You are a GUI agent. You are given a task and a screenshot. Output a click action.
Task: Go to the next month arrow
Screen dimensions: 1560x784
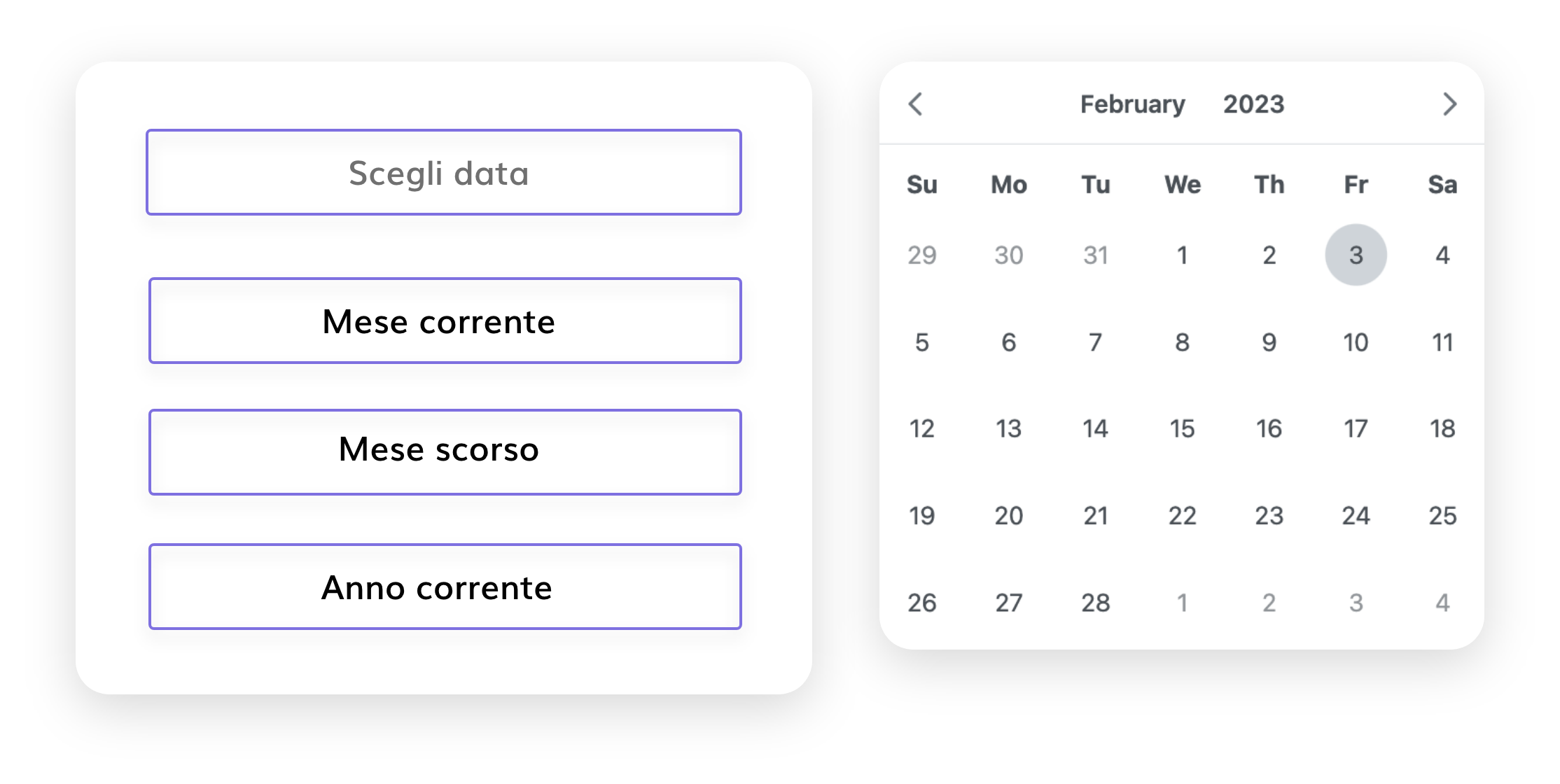pos(1449,104)
